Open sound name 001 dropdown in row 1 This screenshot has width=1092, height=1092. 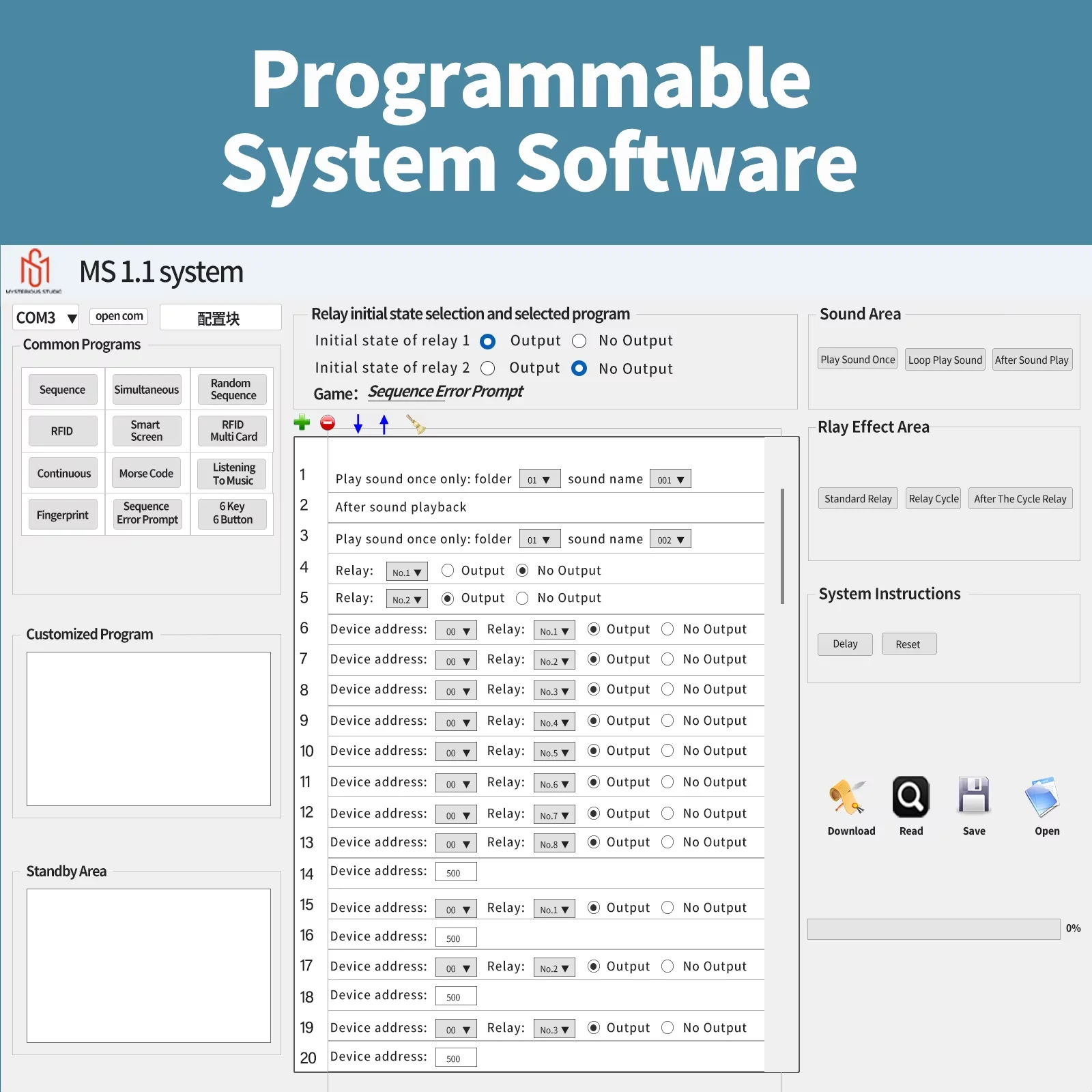click(x=670, y=480)
